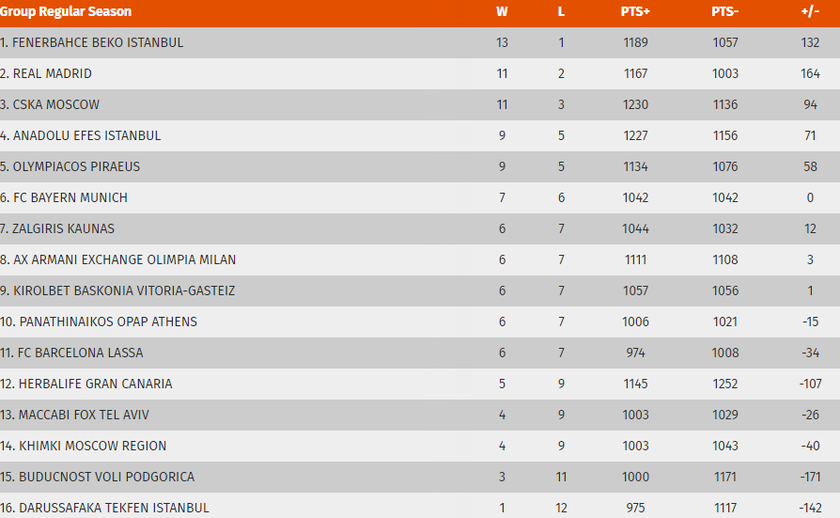Select FC Barcelona Lassa row name
The height and width of the screenshot is (518, 840).
pyautogui.click(x=78, y=353)
